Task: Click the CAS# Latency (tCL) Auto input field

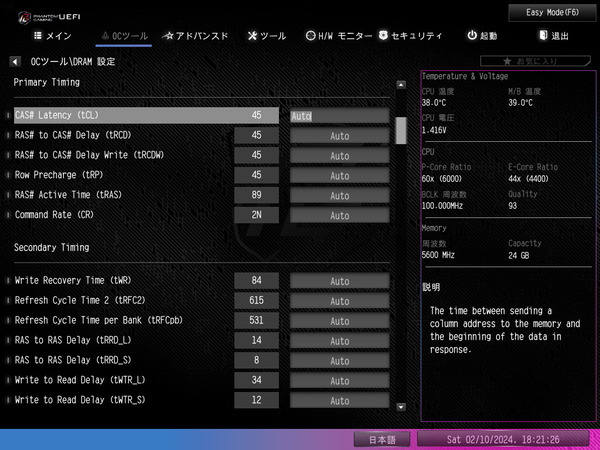Action: (x=339, y=116)
